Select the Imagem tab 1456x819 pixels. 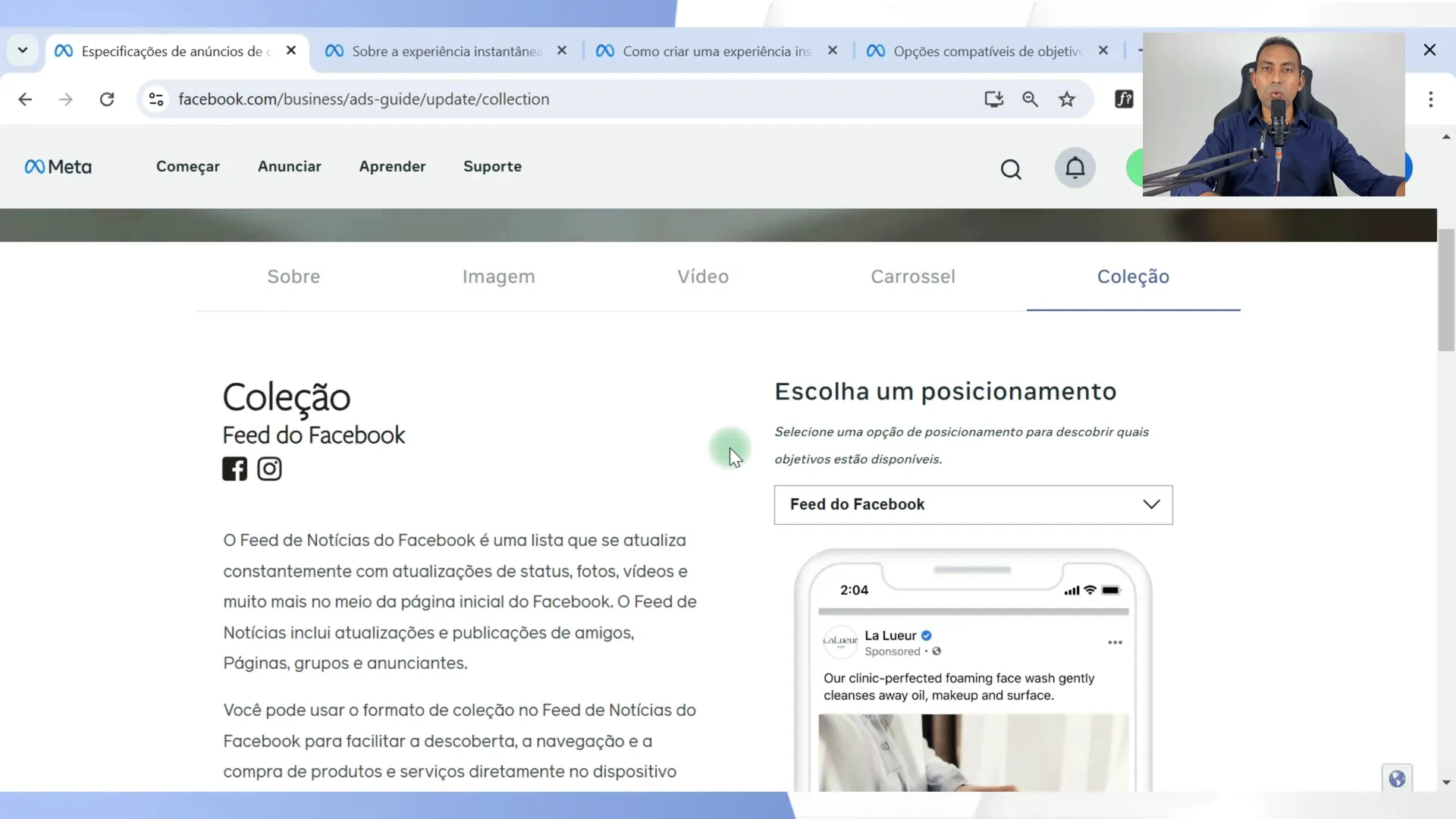[499, 277]
